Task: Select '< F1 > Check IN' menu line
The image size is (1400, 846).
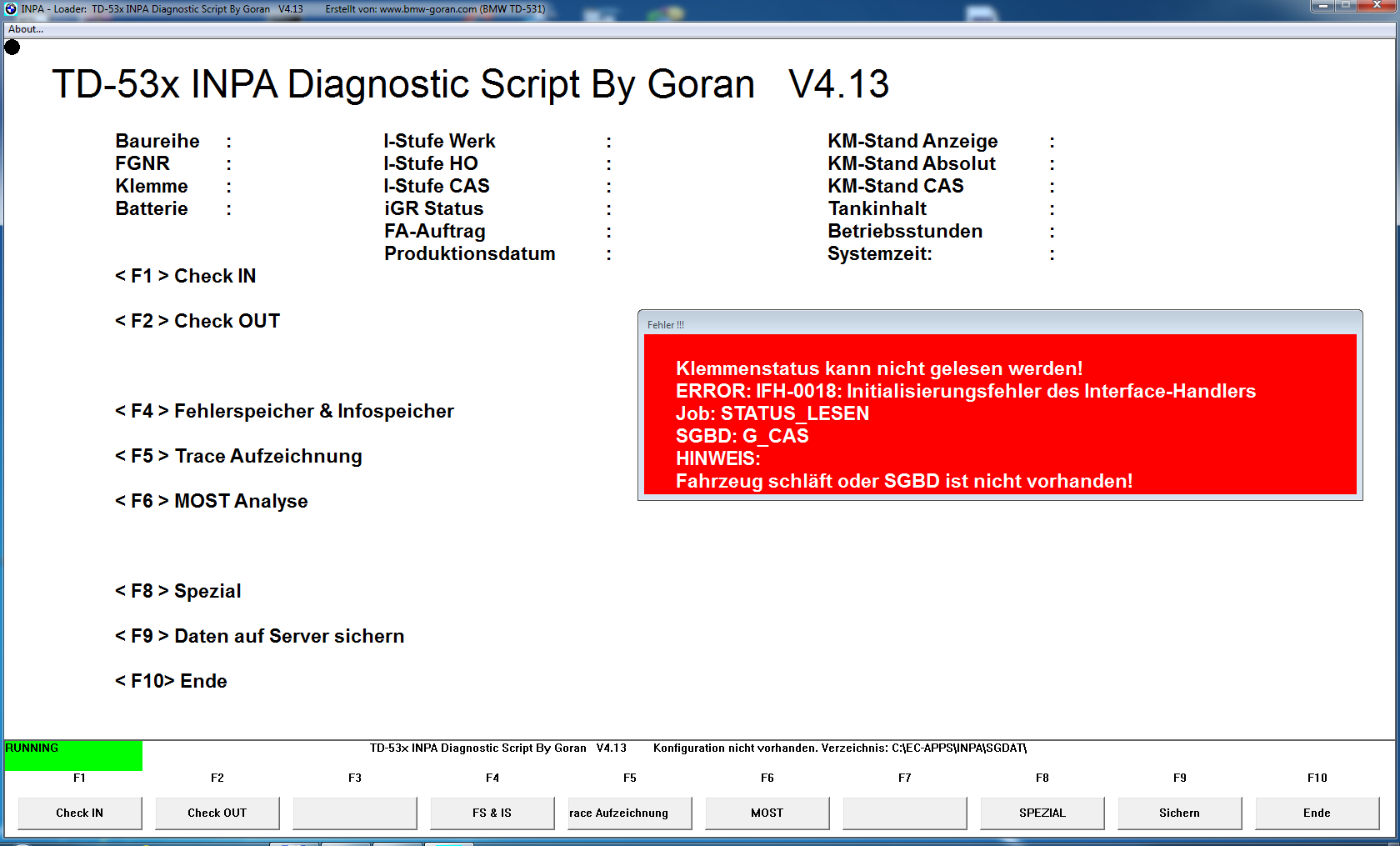Action: (x=185, y=276)
